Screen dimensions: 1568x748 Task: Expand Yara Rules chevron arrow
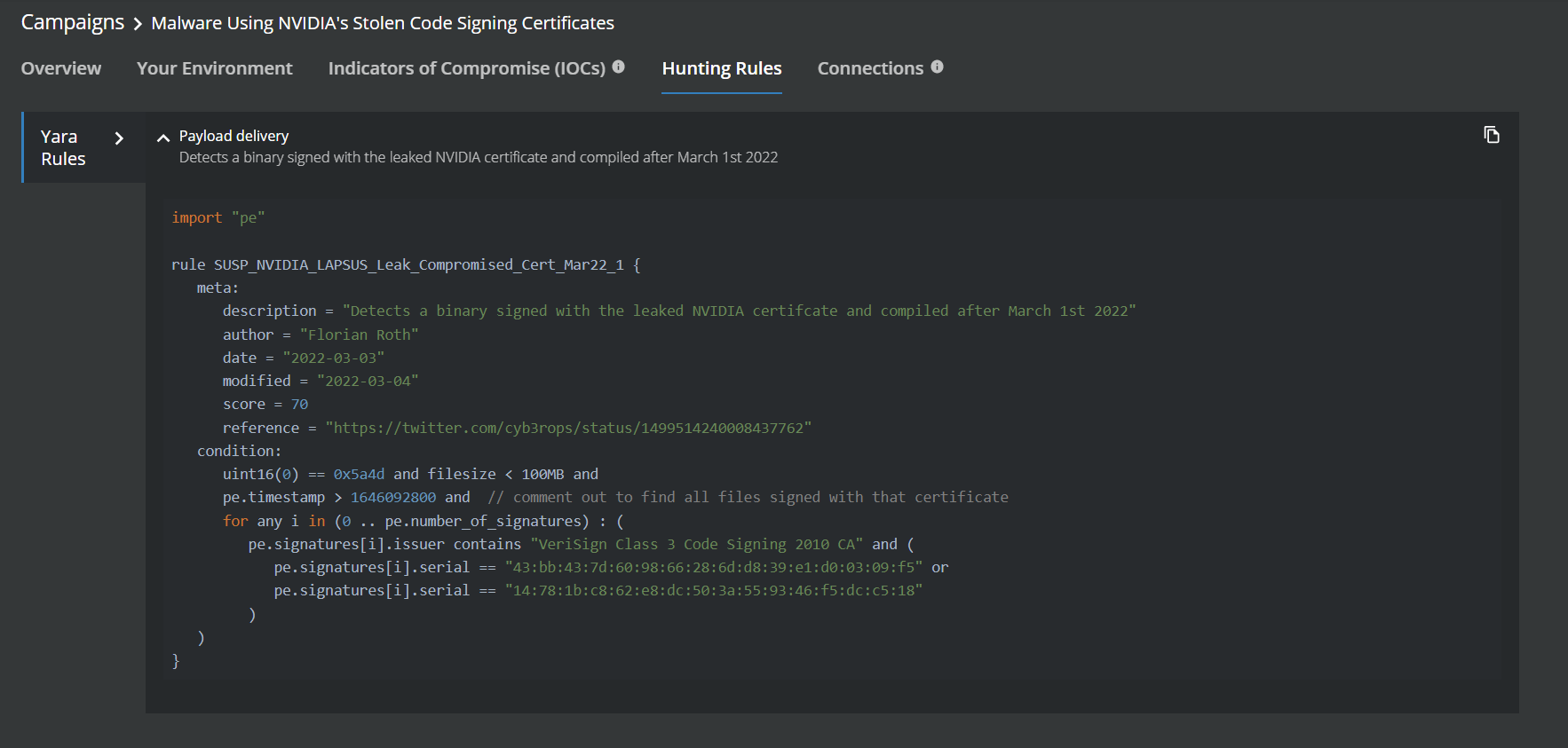(x=119, y=138)
